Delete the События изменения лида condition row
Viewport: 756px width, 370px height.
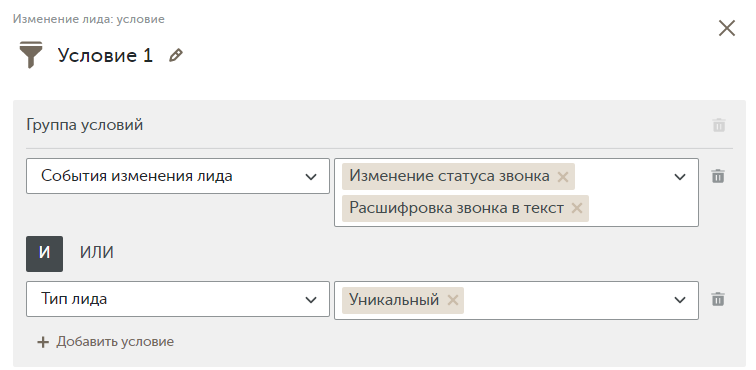[x=718, y=176]
